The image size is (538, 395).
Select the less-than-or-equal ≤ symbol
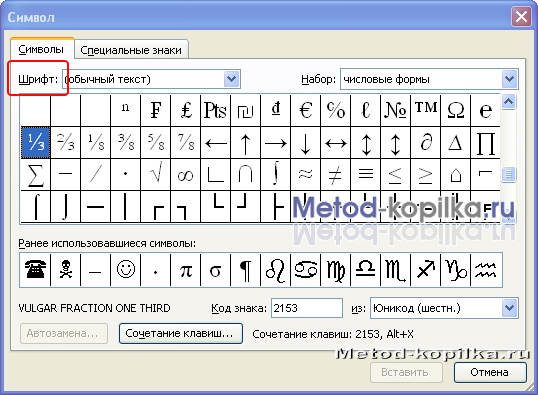(395, 175)
